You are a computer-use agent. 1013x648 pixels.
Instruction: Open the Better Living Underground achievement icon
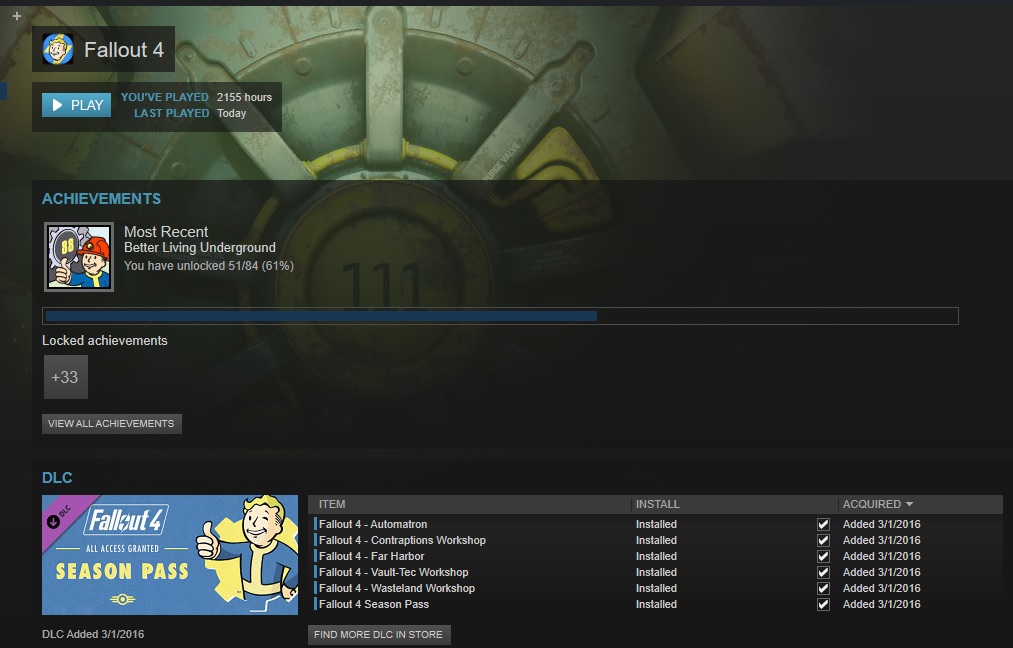pyautogui.click(x=79, y=257)
